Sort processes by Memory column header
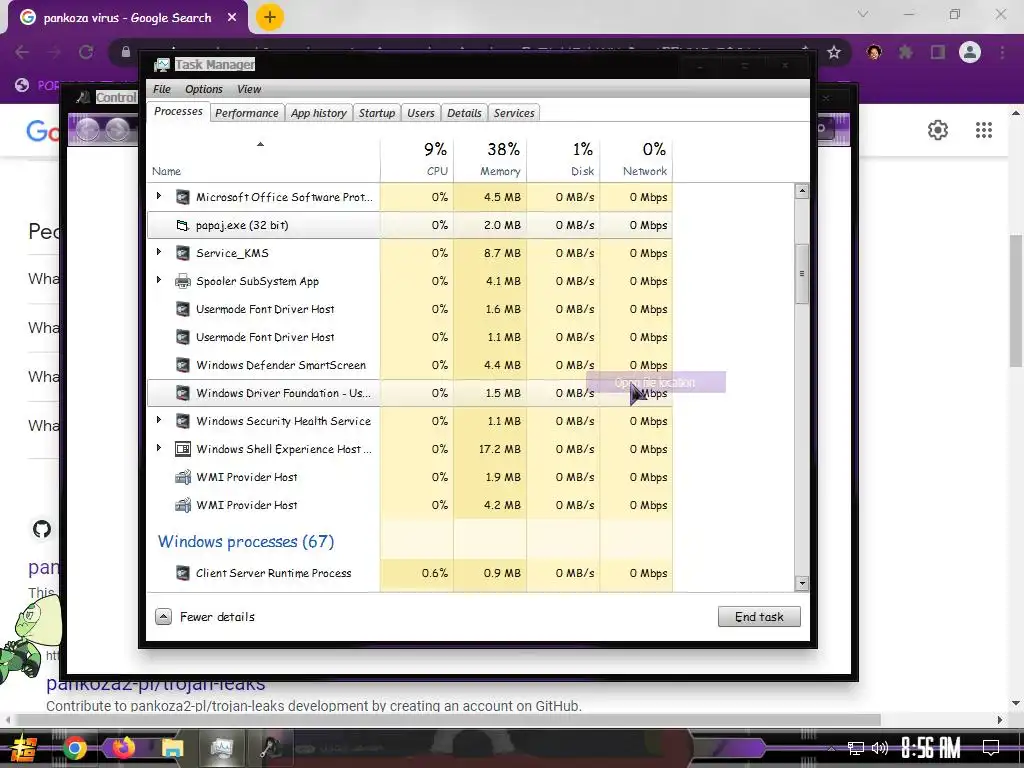The height and width of the screenshot is (768, 1024). click(490, 159)
